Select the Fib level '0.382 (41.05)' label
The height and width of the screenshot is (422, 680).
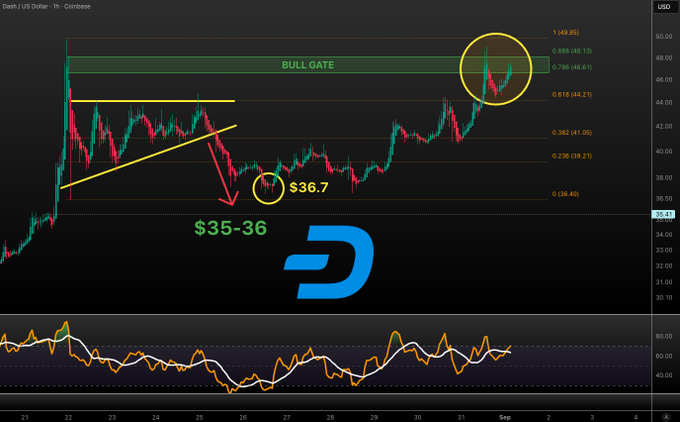coord(572,132)
